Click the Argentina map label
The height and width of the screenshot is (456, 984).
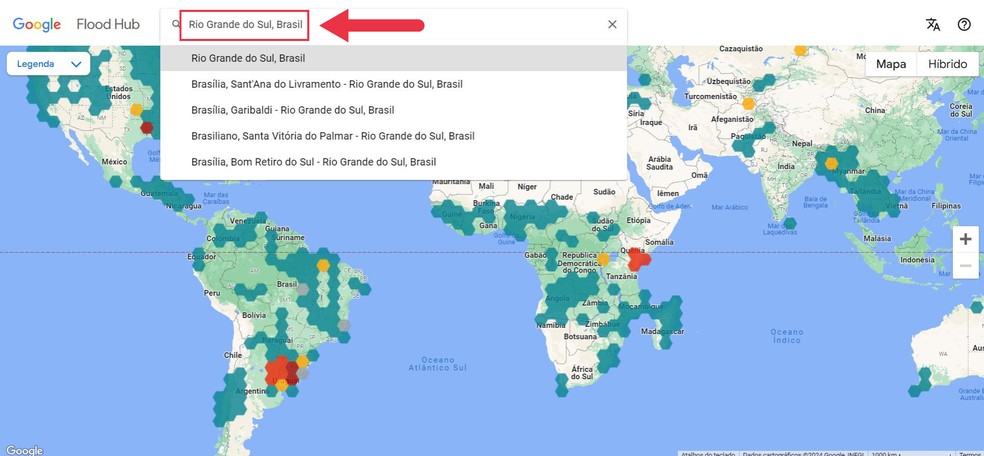tap(253, 391)
